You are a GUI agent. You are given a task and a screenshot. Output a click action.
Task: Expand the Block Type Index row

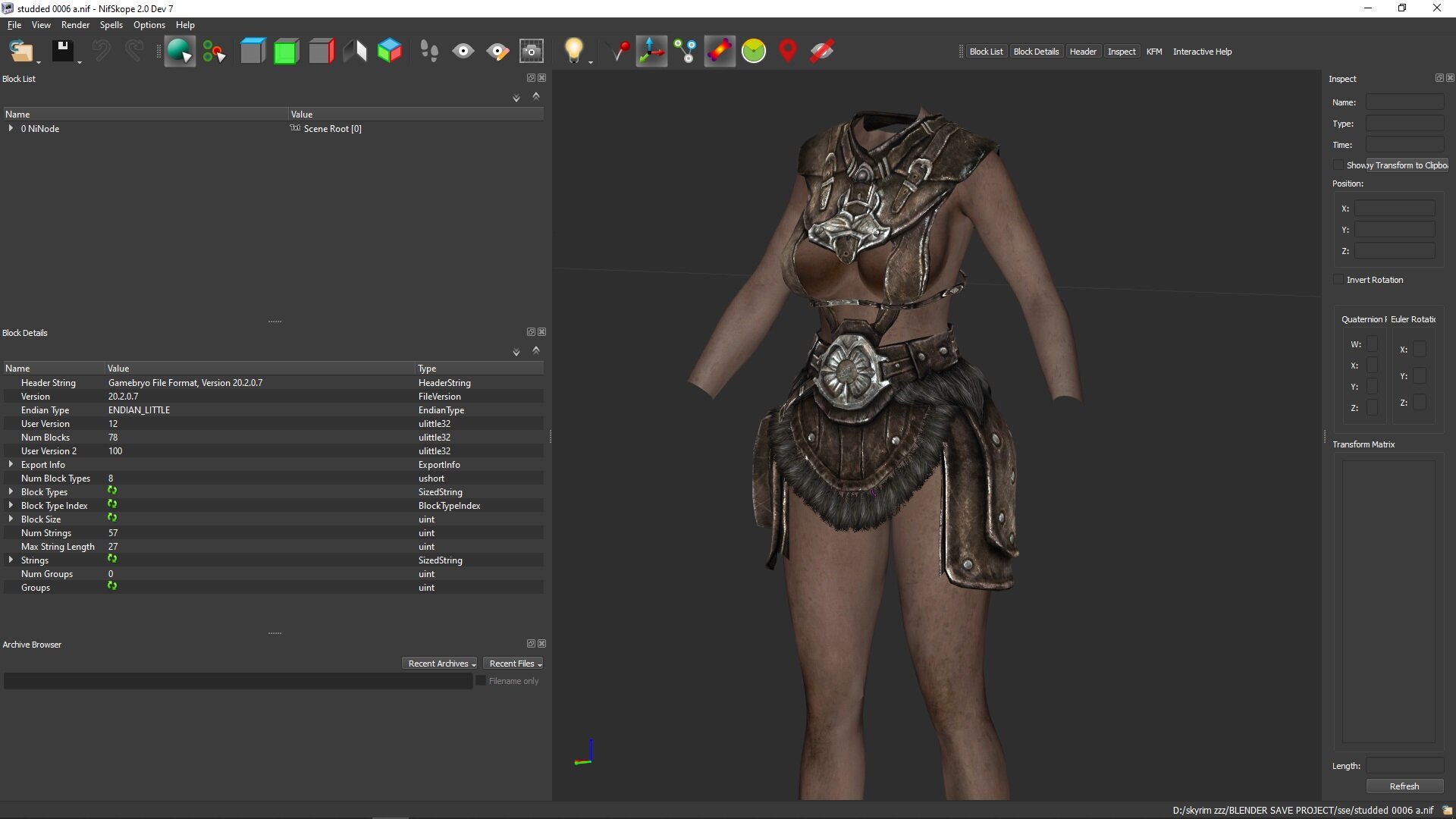click(11, 506)
